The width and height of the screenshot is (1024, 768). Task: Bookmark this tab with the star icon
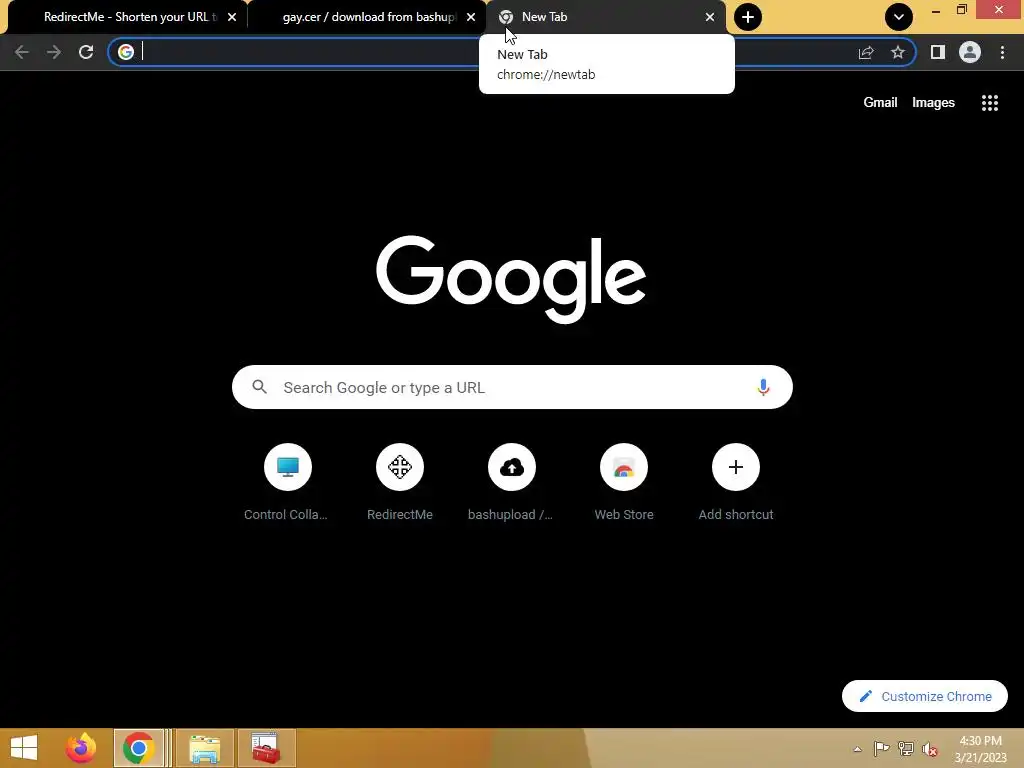pos(898,52)
